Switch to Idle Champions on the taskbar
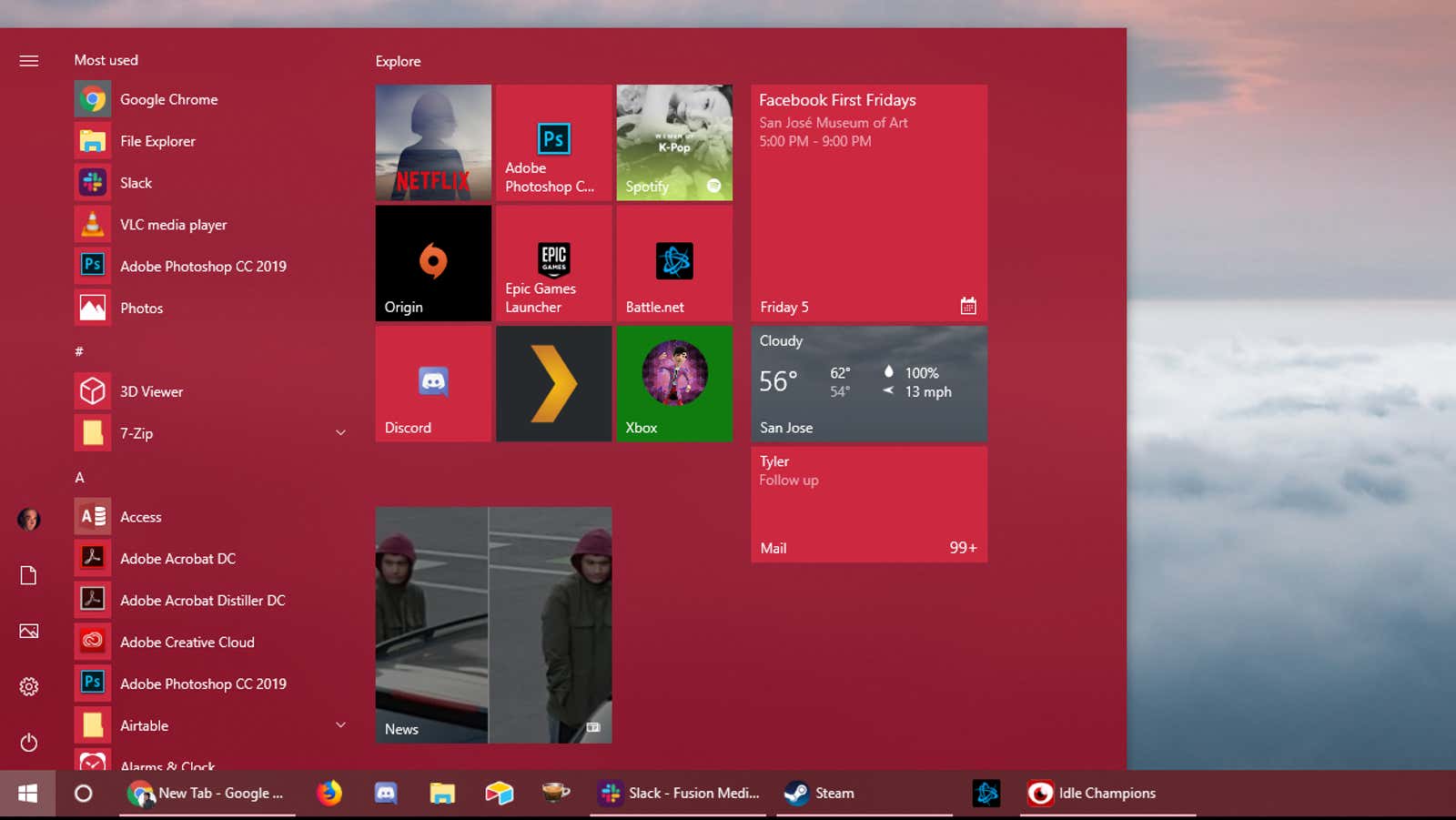The image size is (1456, 820). (x=1108, y=794)
